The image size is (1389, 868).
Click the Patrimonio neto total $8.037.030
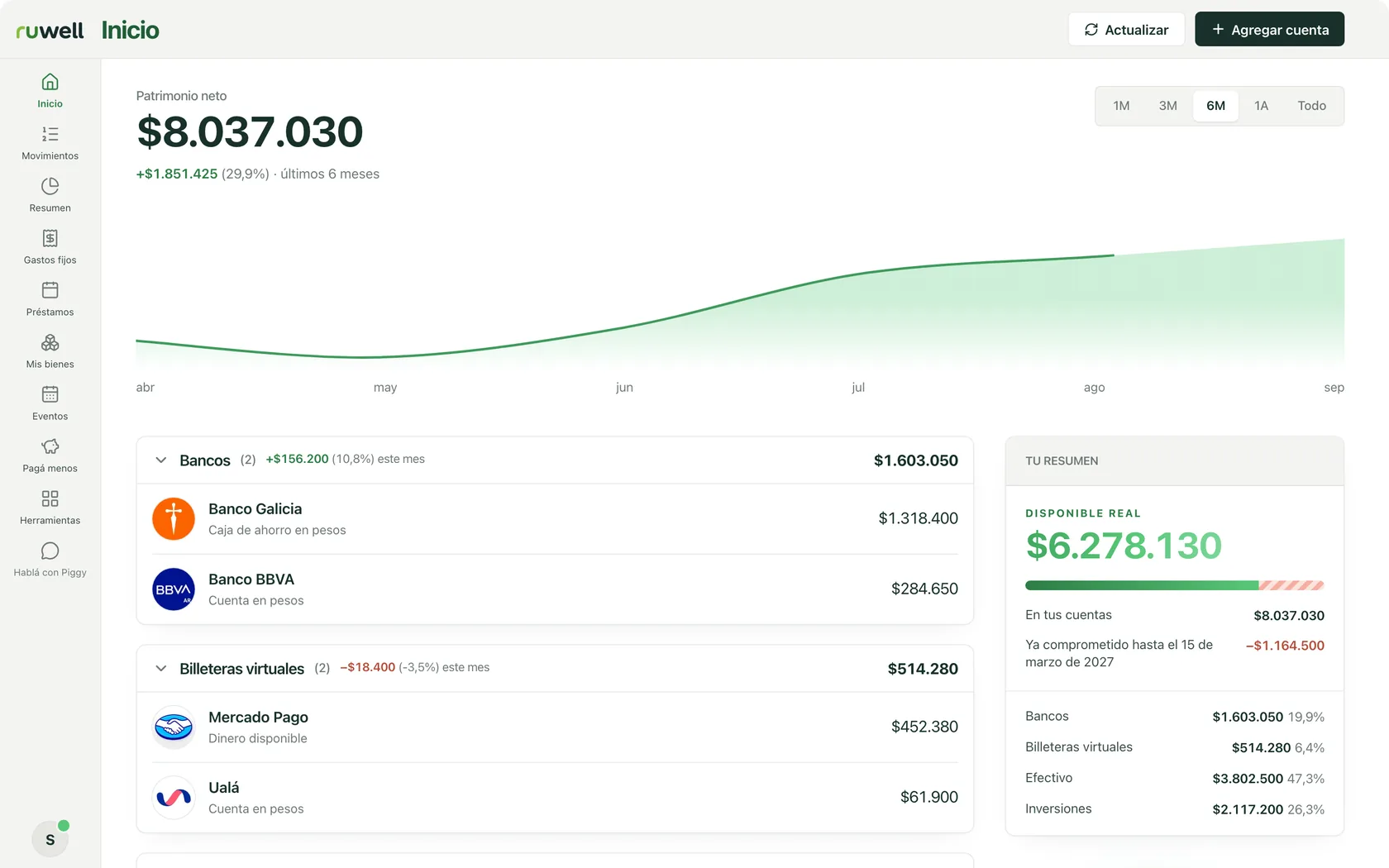[x=250, y=132]
